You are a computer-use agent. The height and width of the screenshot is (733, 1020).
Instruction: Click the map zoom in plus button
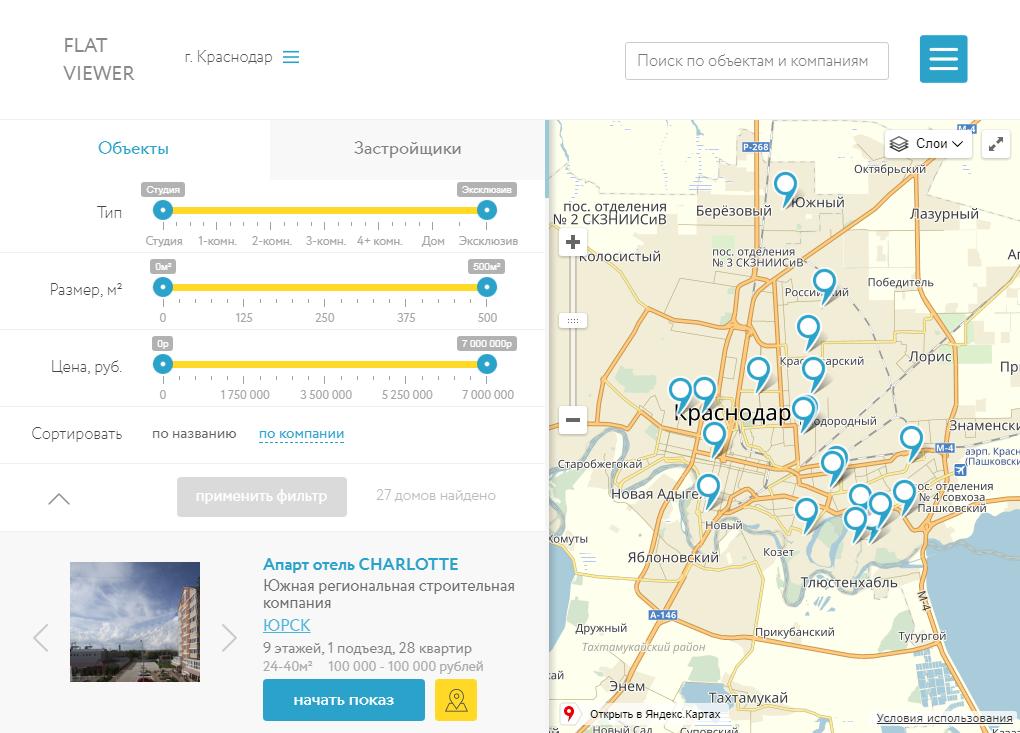click(573, 243)
